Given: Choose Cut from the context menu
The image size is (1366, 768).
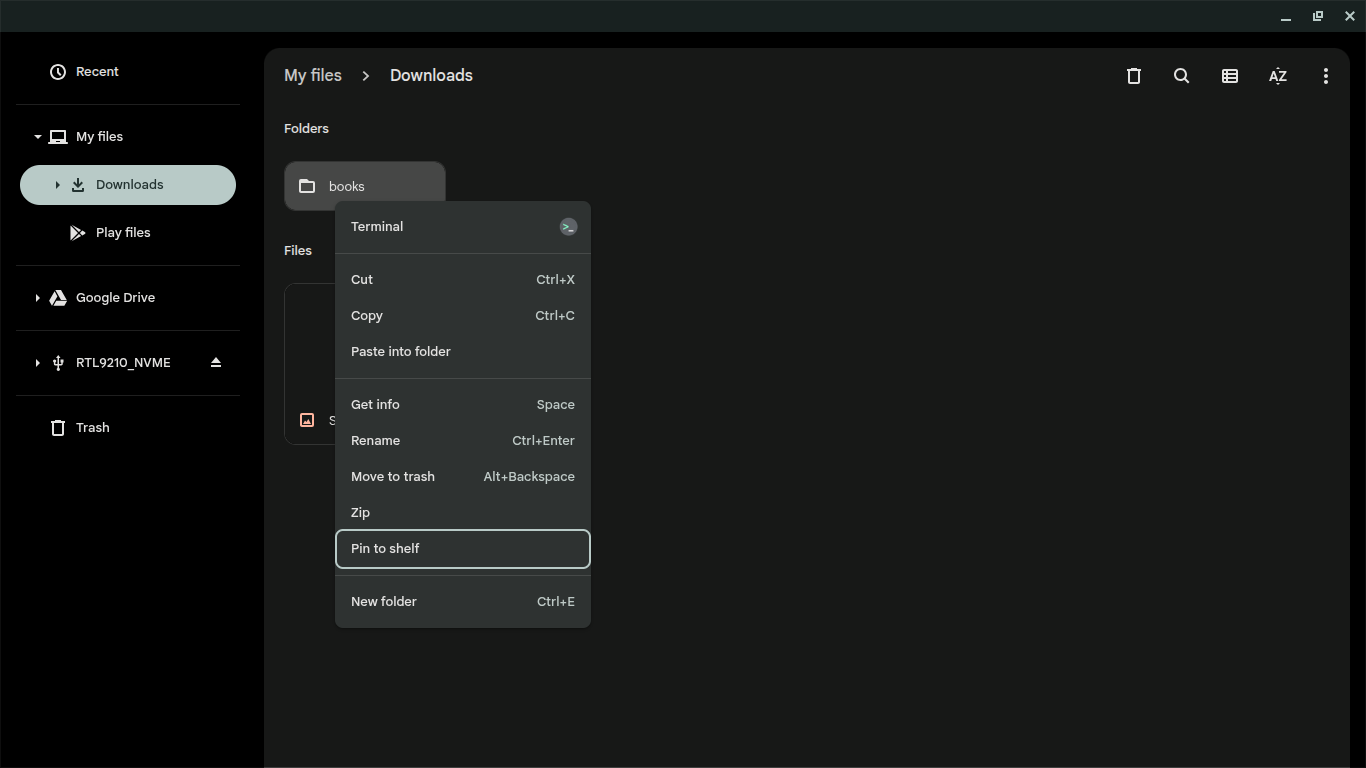Looking at the screenshot, I should point(463,280).
